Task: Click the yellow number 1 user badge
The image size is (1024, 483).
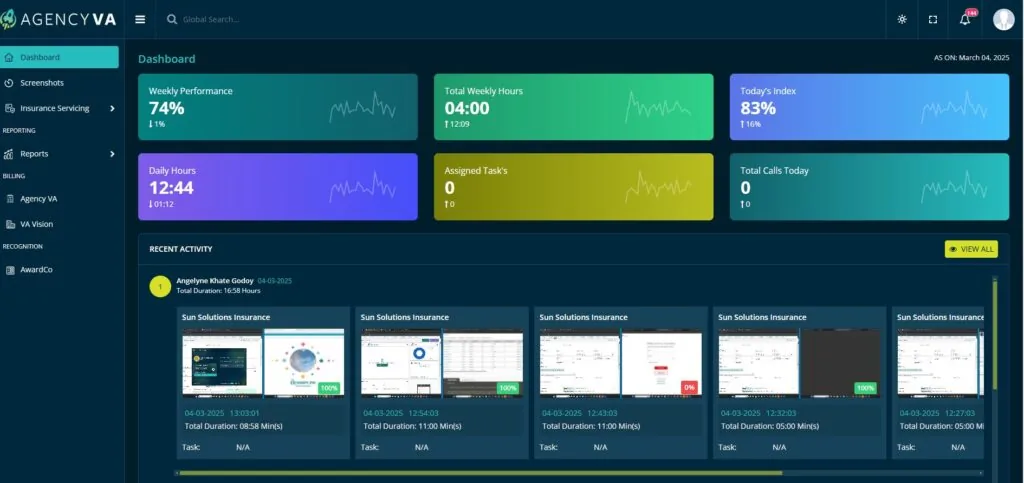Action: tap(160, 287)
